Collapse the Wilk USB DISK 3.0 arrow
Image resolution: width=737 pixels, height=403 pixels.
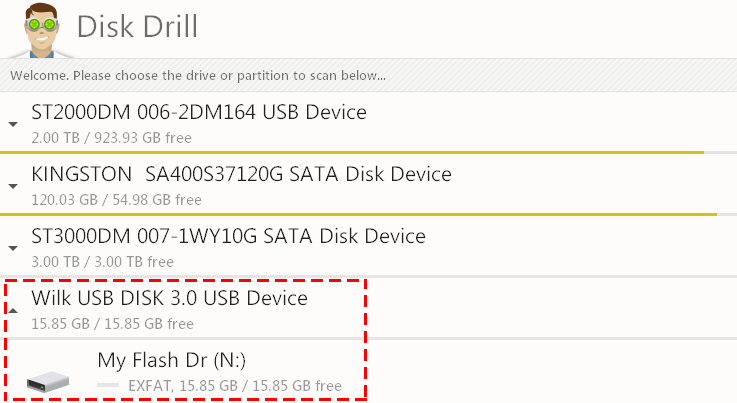click(x=13, y=310)
